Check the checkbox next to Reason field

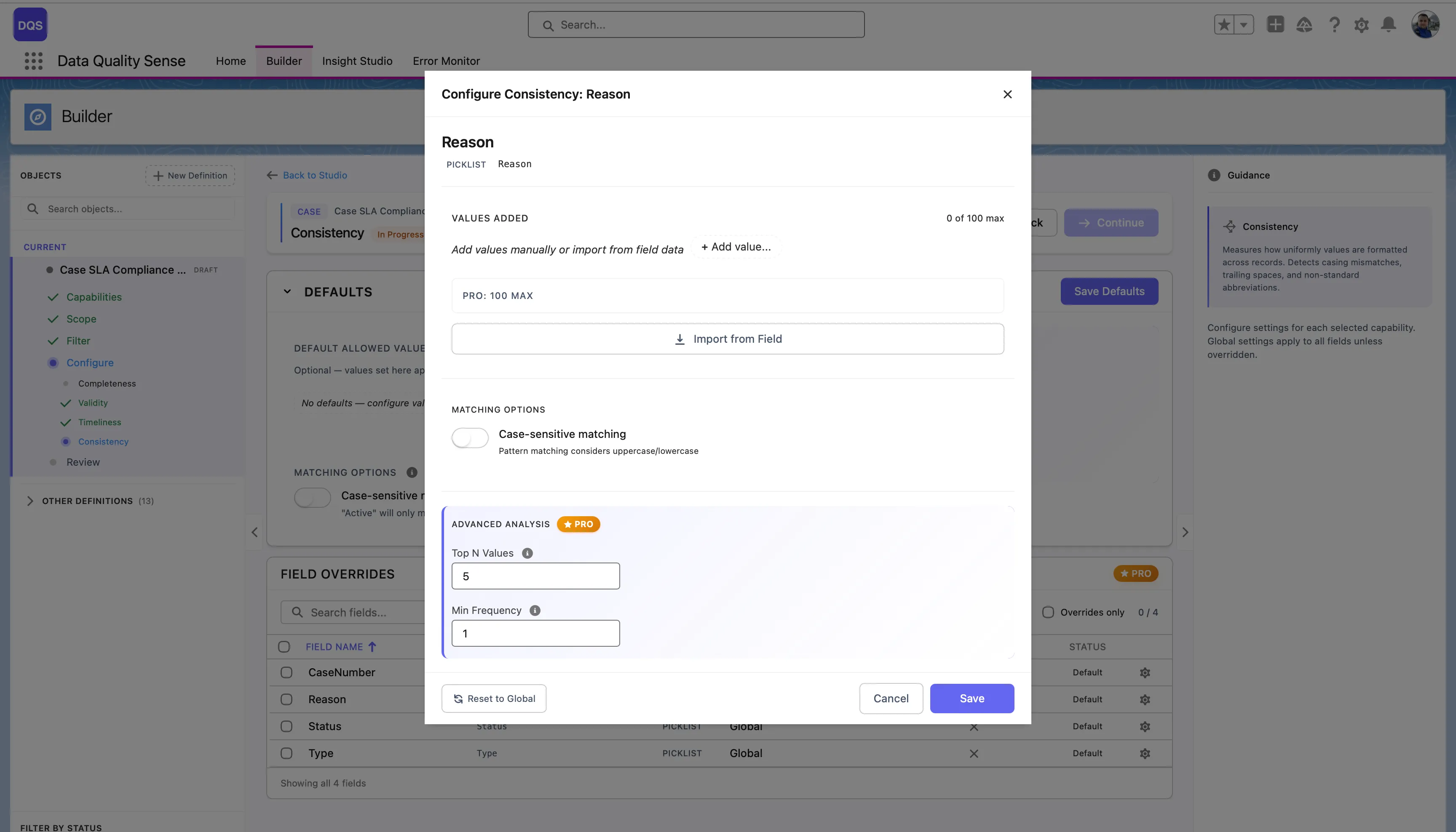coord(286,699)
